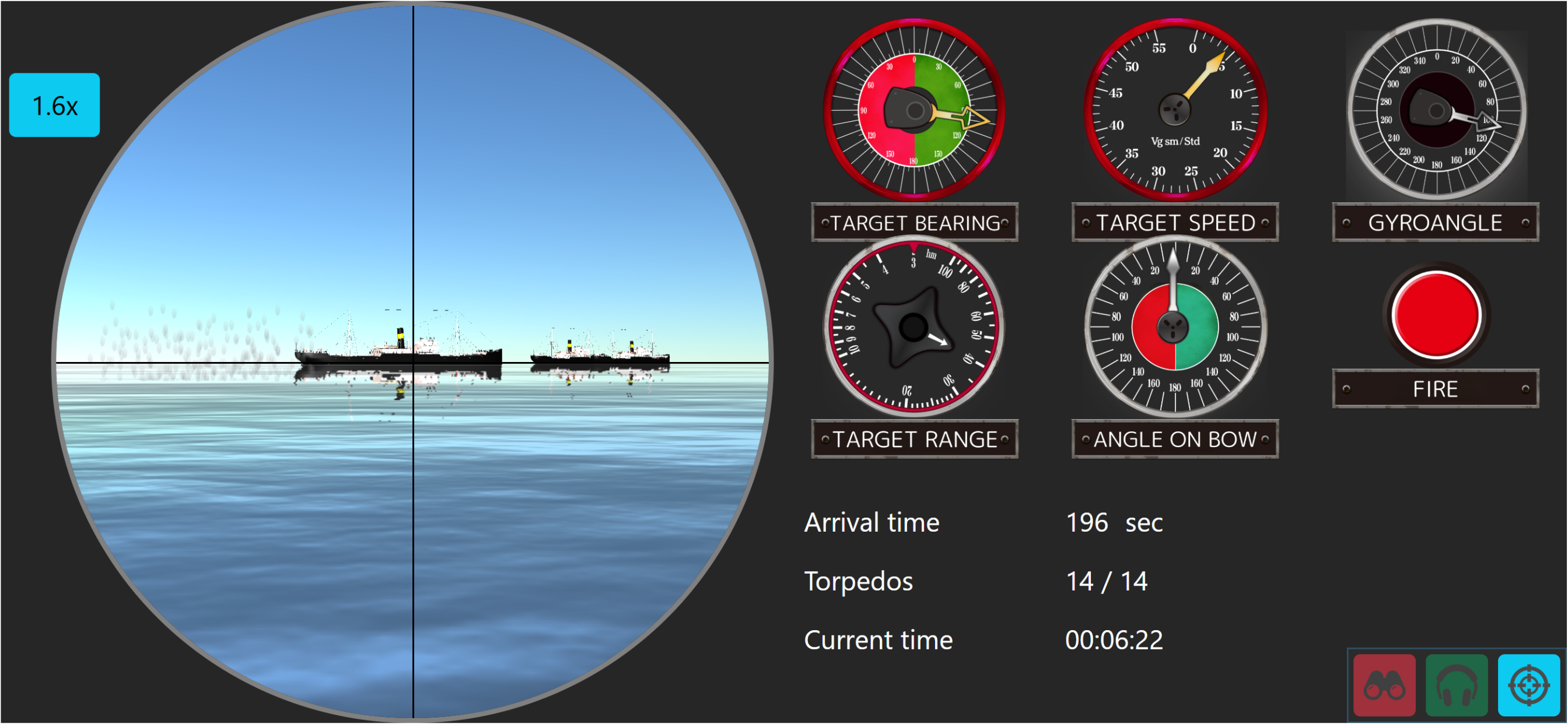Screen dimensions: 1568x724
Task: Open the green headphones hydrophone view
Action: coord(1456,686)
